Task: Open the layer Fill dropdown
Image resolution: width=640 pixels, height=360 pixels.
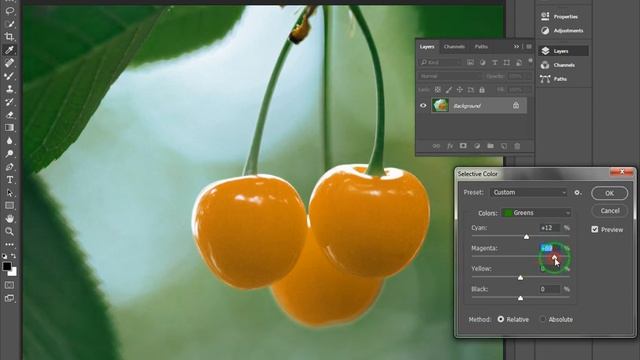Action: point(520,89)
